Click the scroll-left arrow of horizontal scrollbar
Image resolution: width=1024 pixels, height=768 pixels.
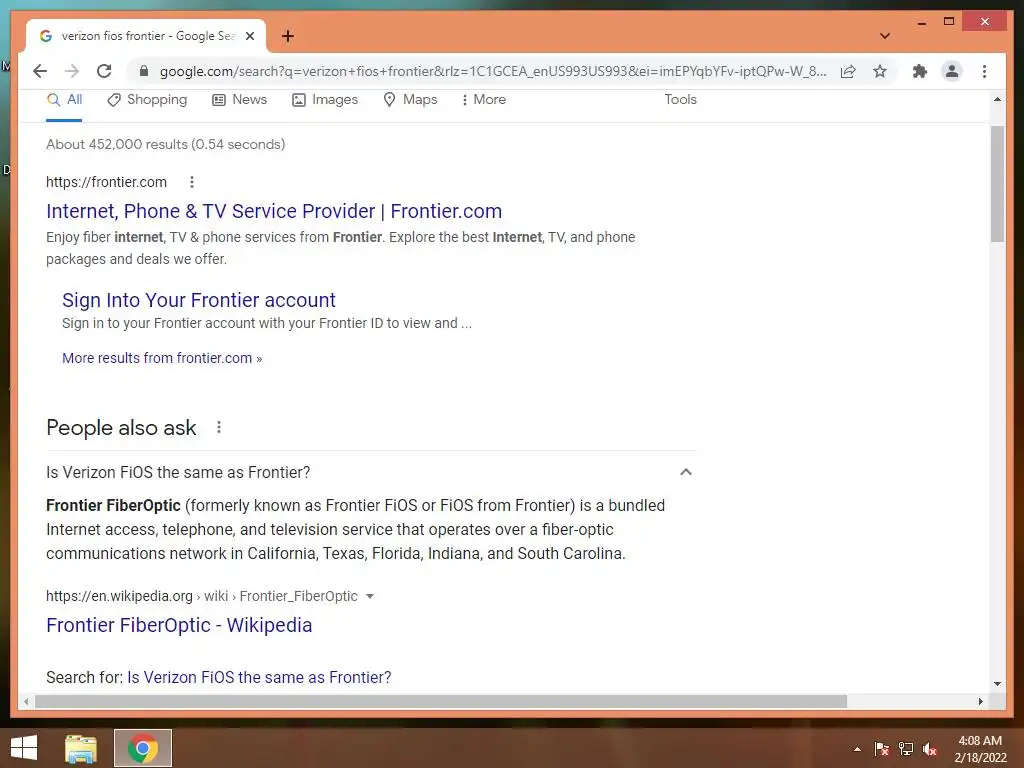(x=25, y=701)
